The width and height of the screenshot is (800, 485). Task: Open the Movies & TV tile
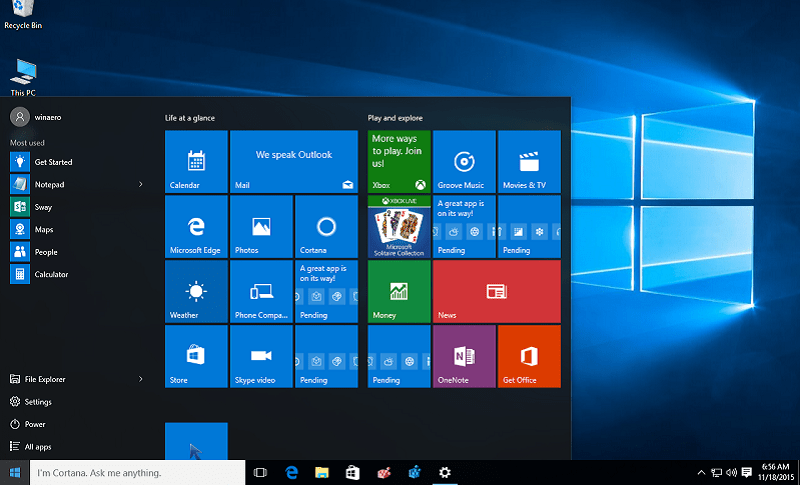529,162
